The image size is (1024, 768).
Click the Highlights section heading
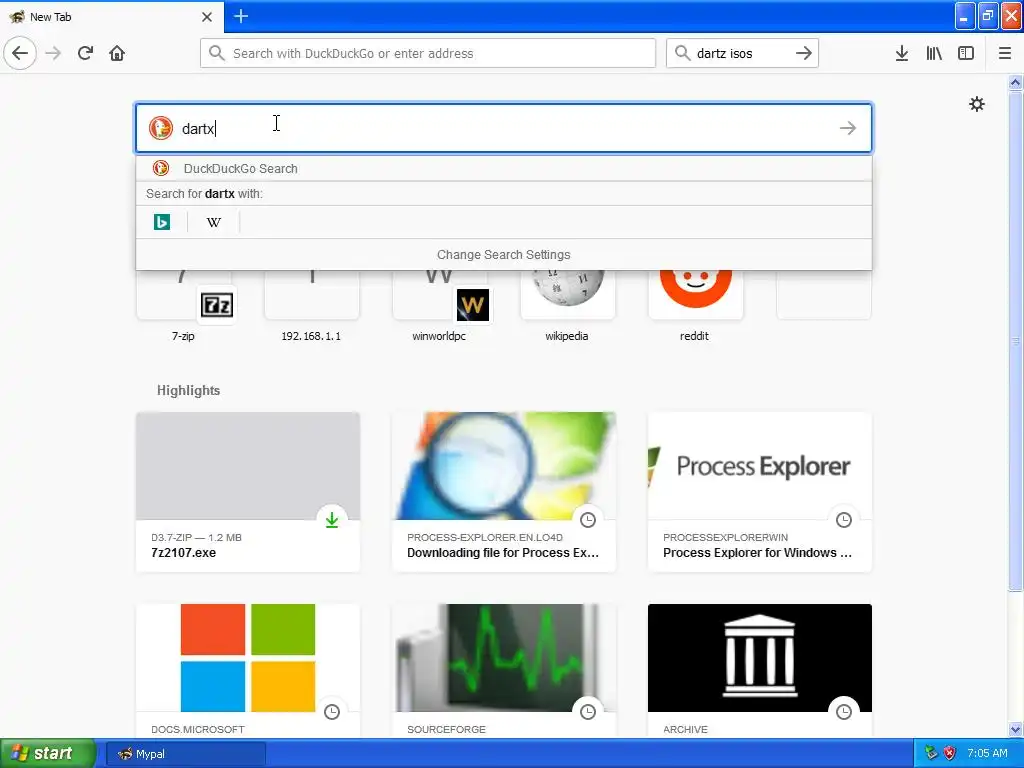tap(189, 391)
